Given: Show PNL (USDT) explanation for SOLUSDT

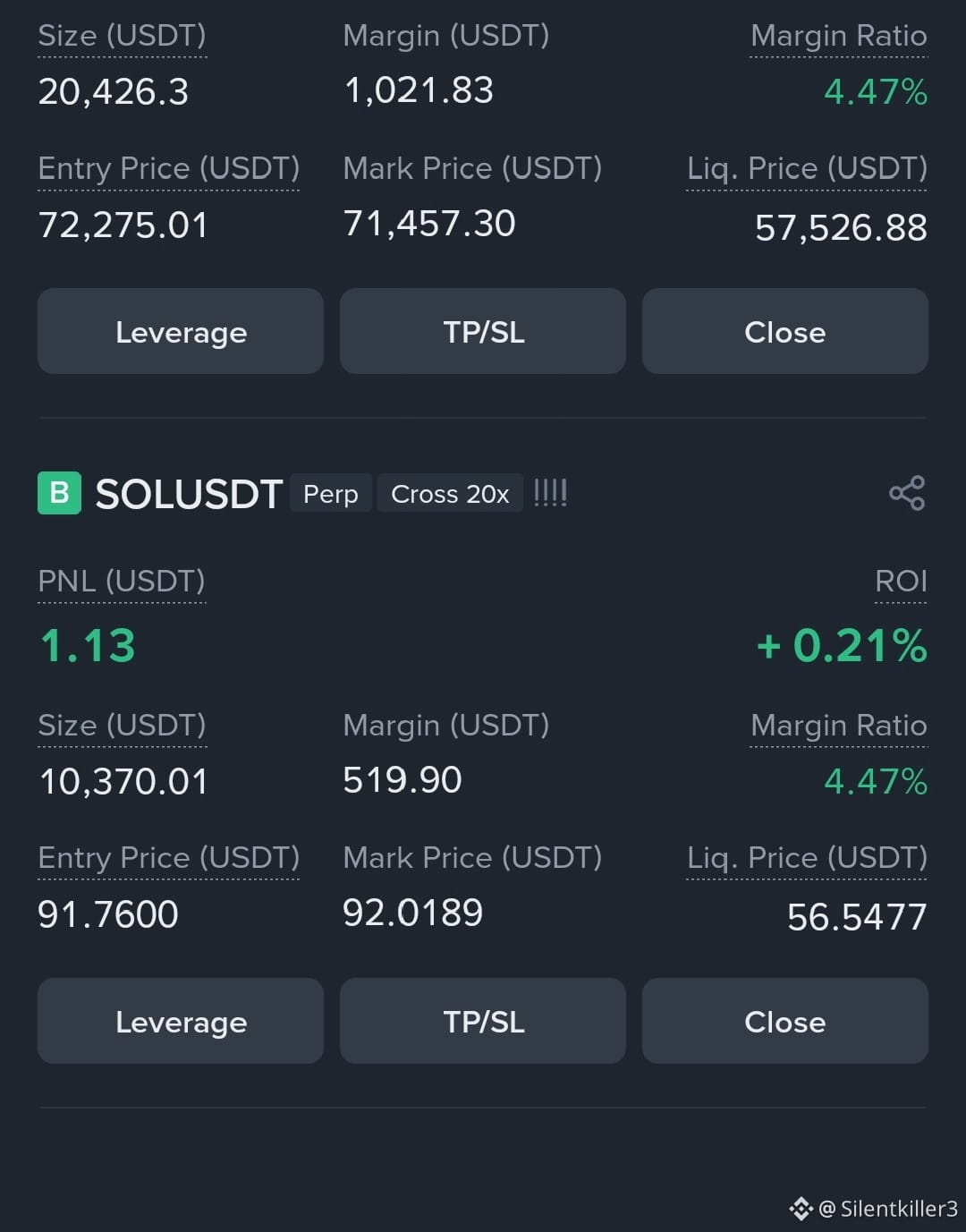Looking at the screenshot, I should tap(122, 582).
